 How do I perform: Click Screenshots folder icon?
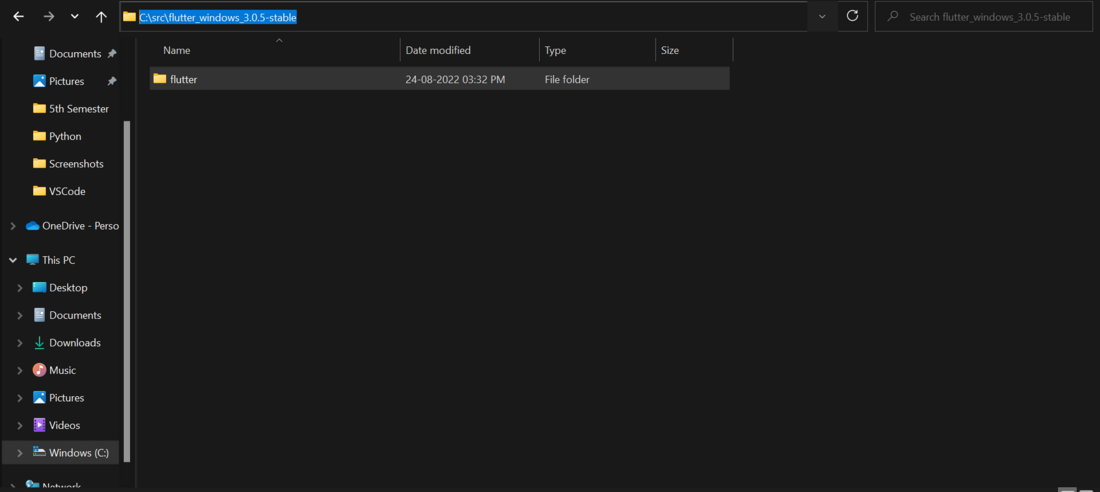click(39, 163)
